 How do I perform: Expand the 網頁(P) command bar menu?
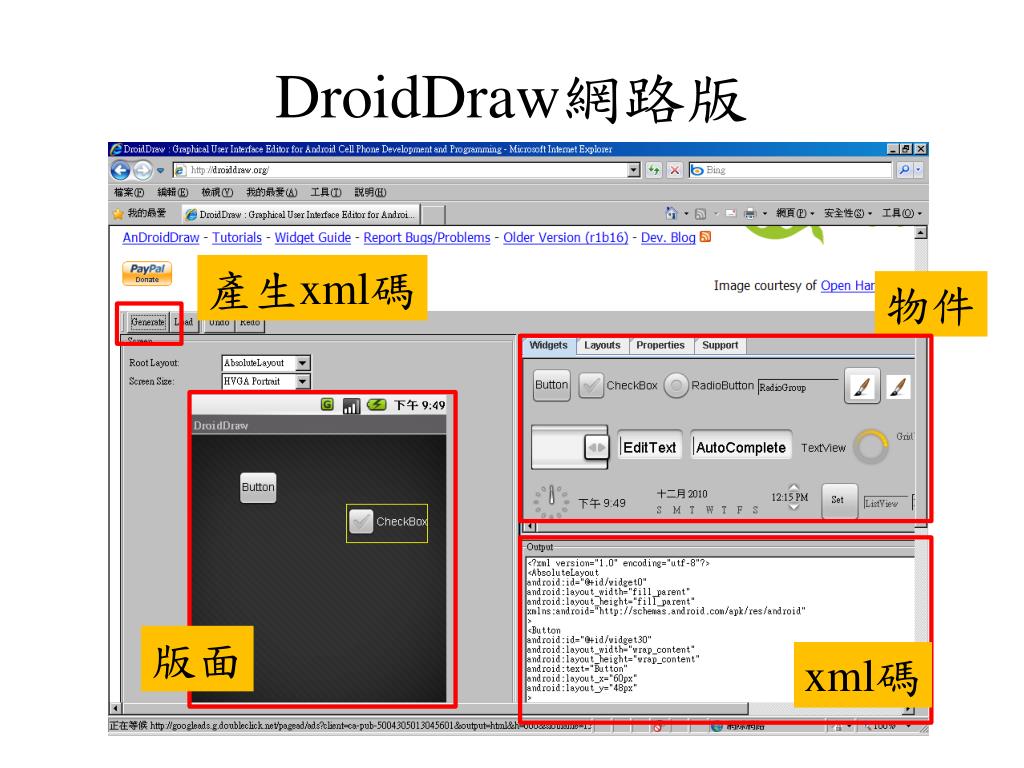point(795,214)
